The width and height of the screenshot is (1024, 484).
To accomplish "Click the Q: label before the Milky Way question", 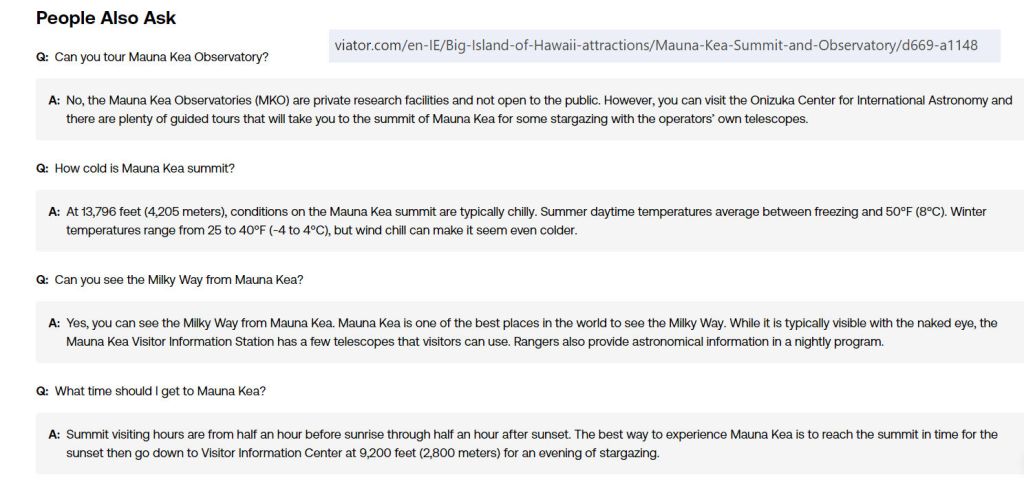I will coord(41,279).
